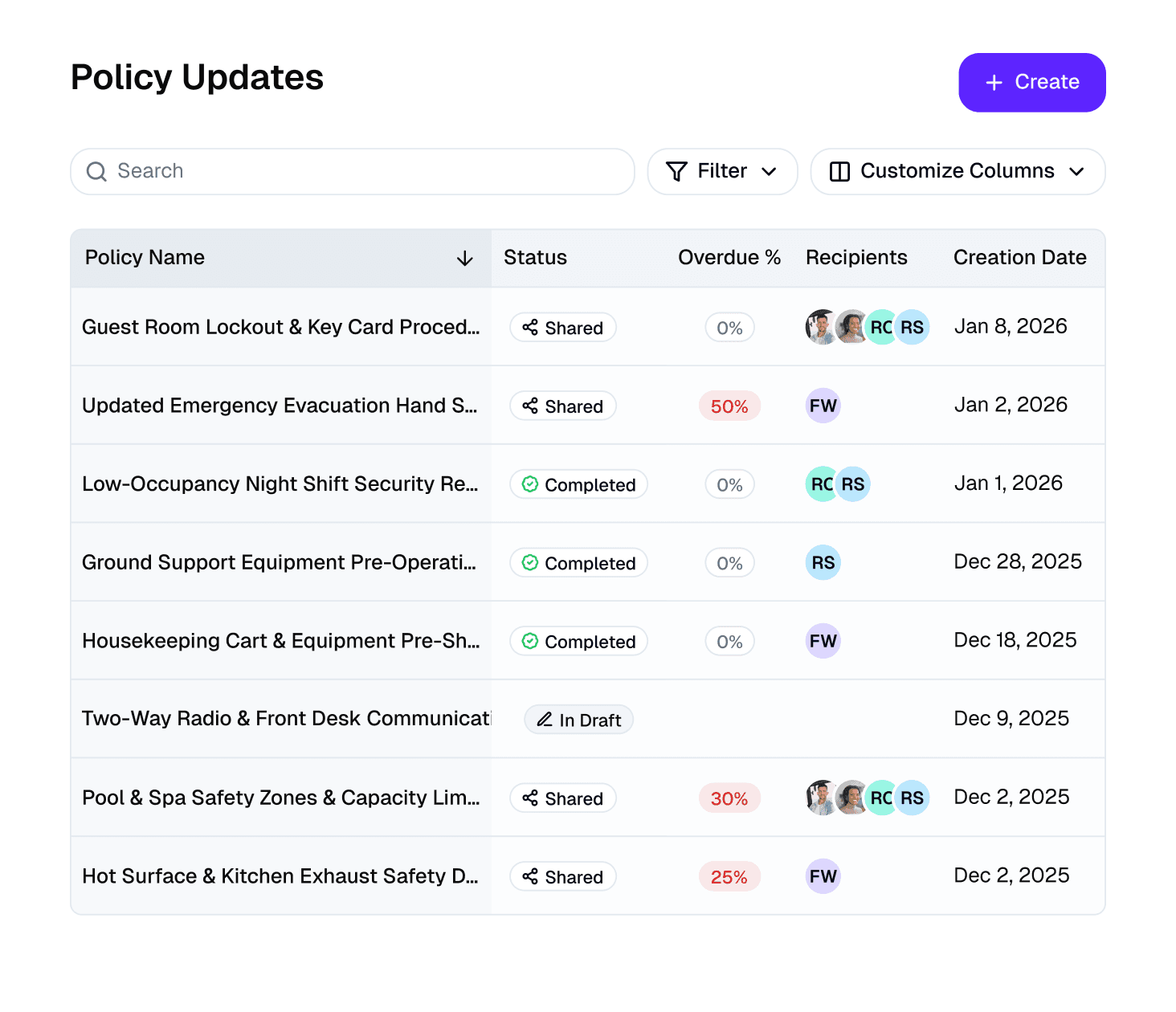Screen dimensions: 1176x1012
Task: Open Low-Occupancy Night Shift Security policy
Action: click(280, 484)
